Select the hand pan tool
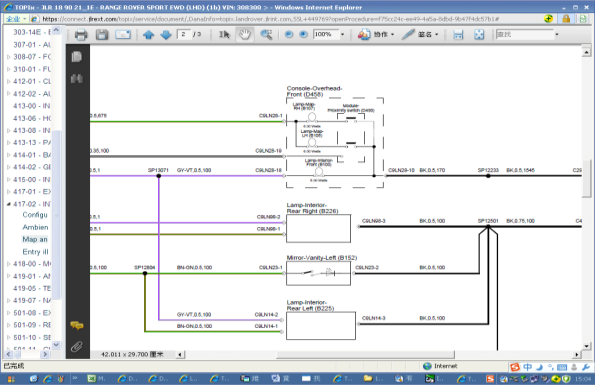 pos(245,35)
